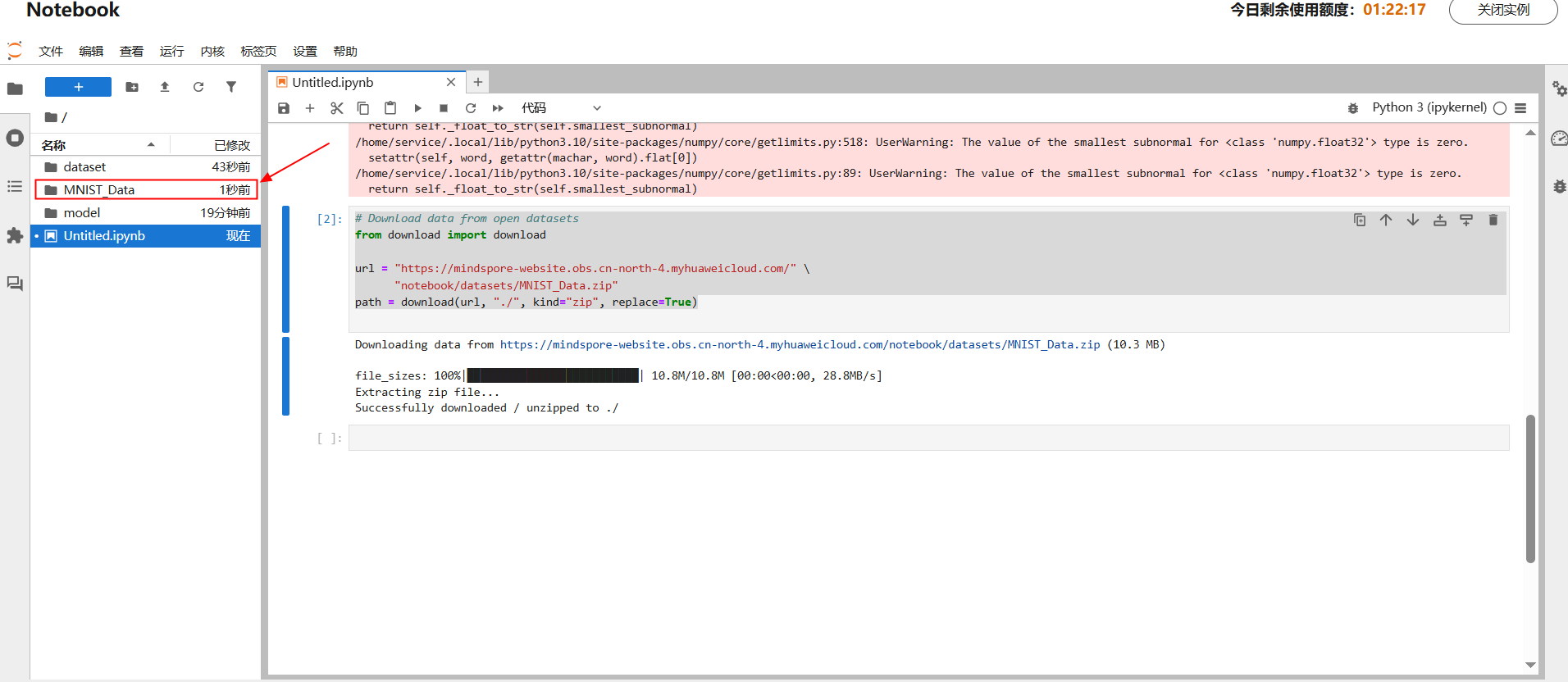This screenshot has height=682, width=1568.
Task: Upload files using the upload icon
Action: pyautogui.click(x=165, y=87)
